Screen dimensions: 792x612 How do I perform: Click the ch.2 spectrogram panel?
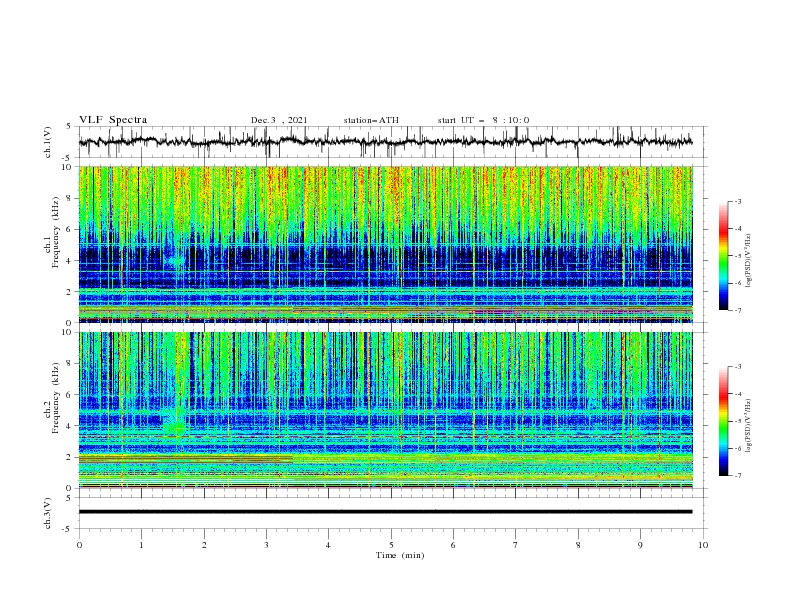[386, 410]
